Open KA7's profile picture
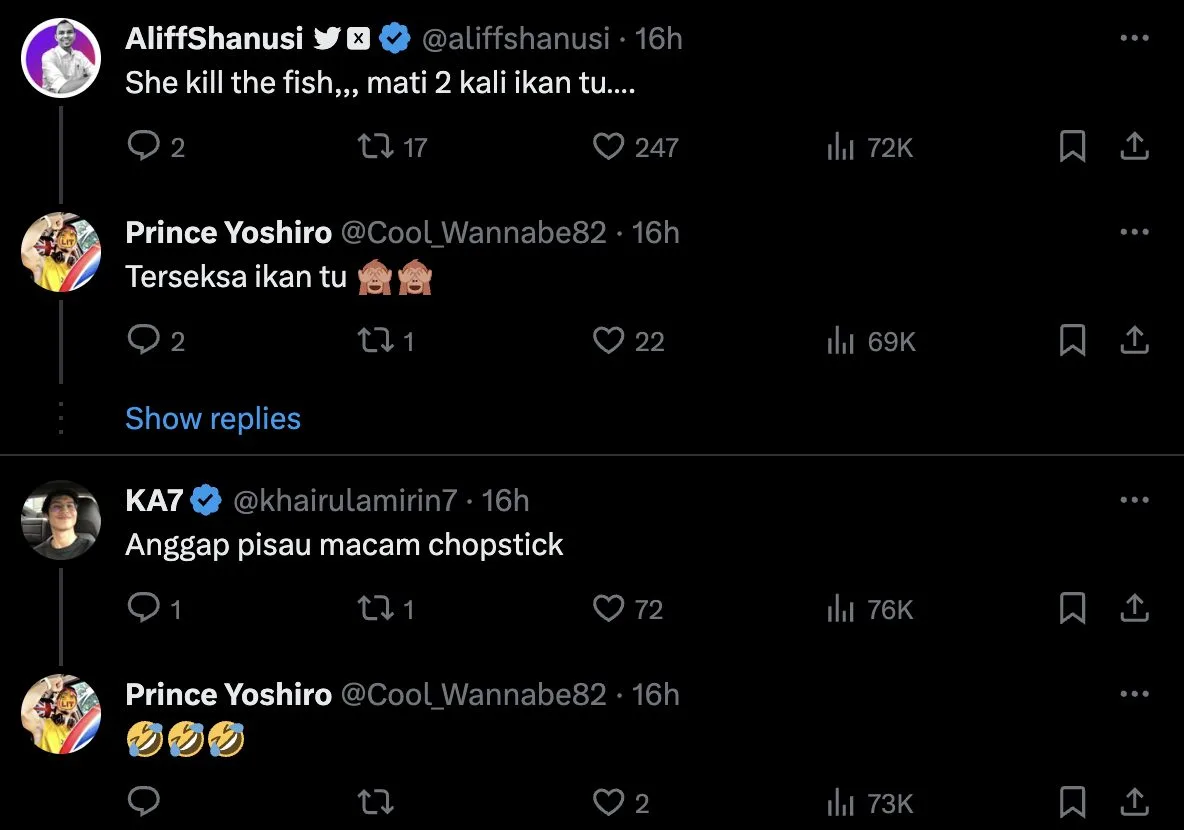This screenshot has height=830, width=1184. (61, 519)
